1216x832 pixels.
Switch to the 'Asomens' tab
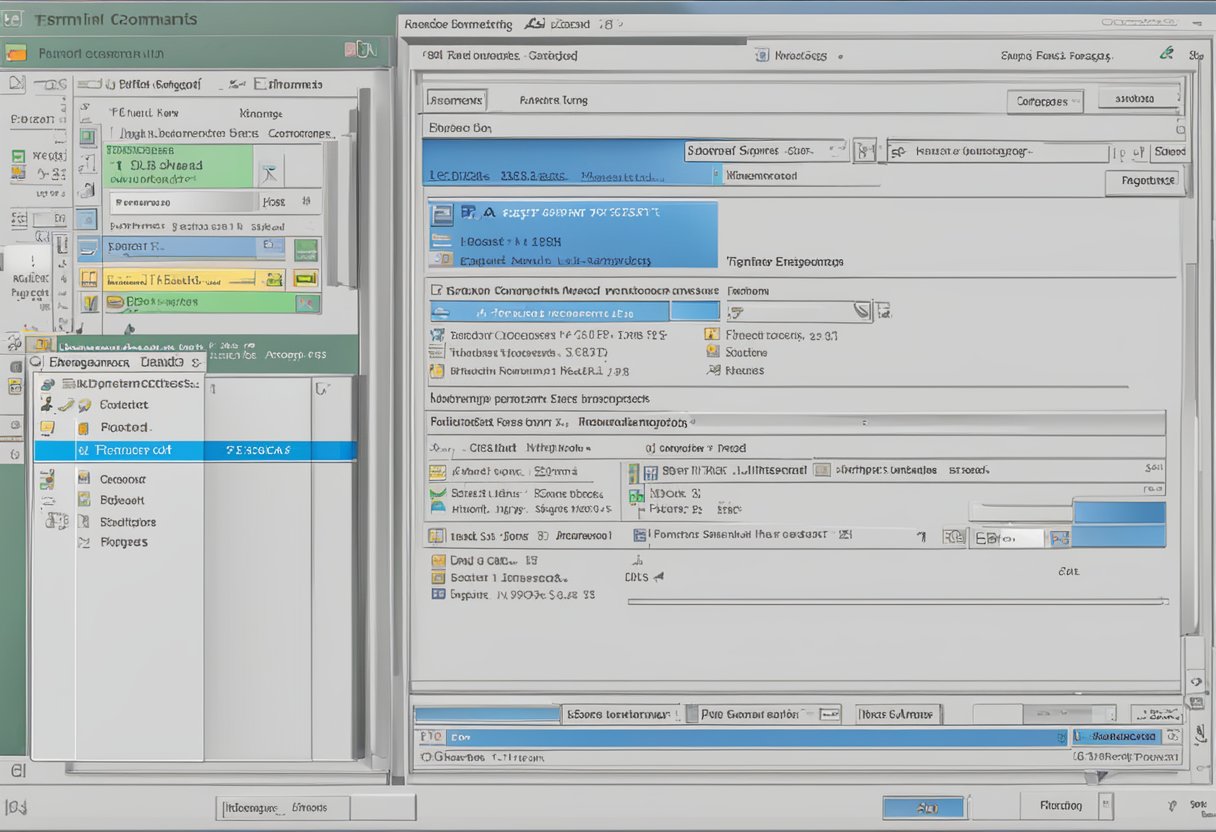tap(456, 100)
